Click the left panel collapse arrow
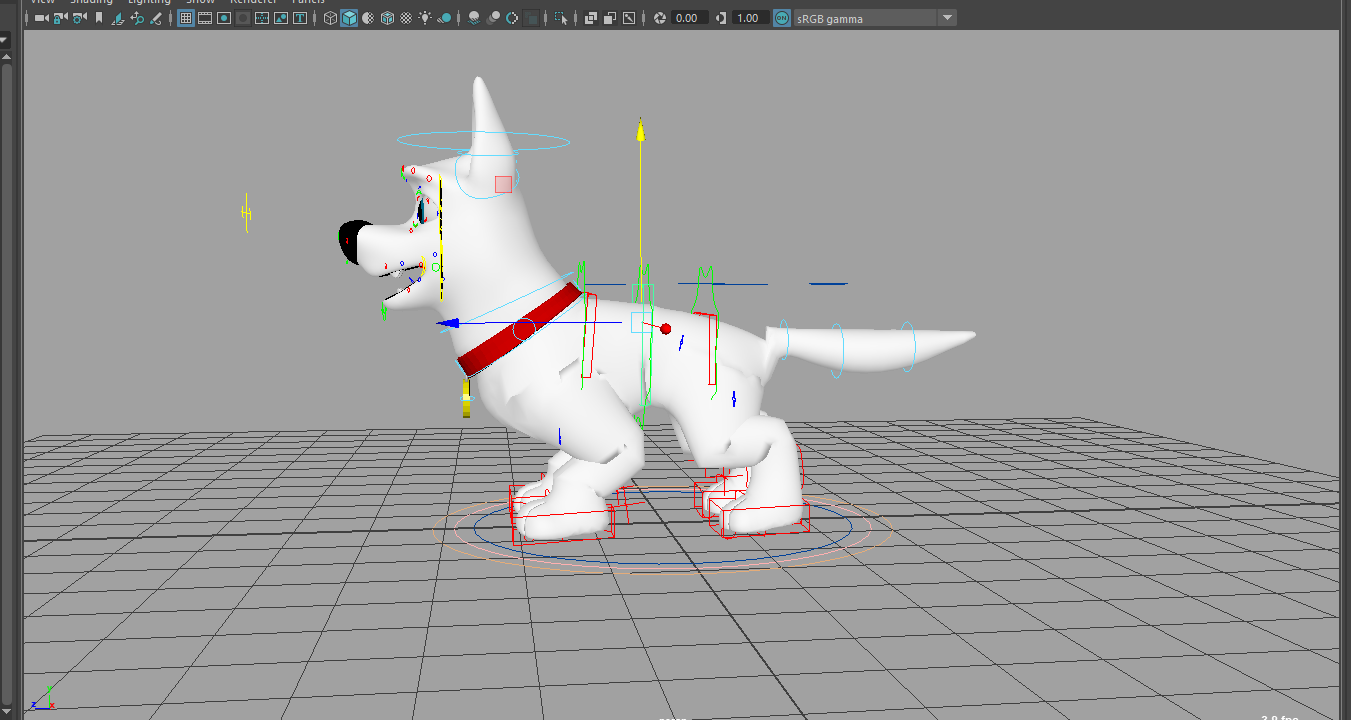Image resolution: width=1351 pixels, height=720 pixels. click(x=5, y=41)
